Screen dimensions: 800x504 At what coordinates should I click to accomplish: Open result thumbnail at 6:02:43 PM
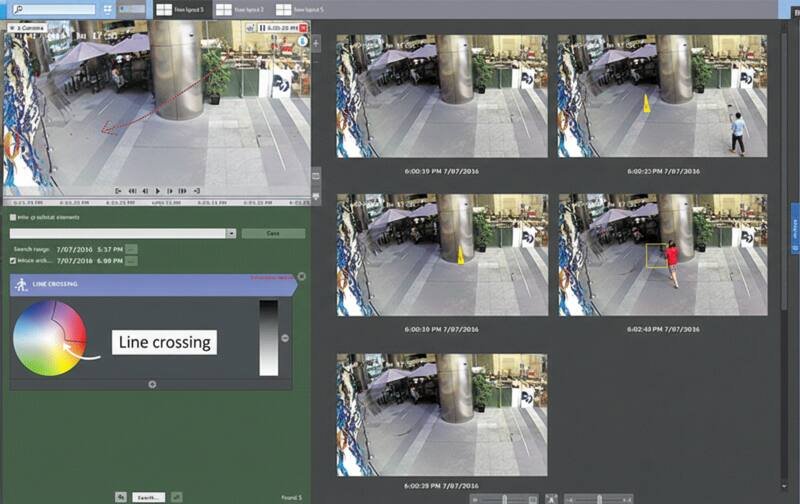(x=663, y=255)
